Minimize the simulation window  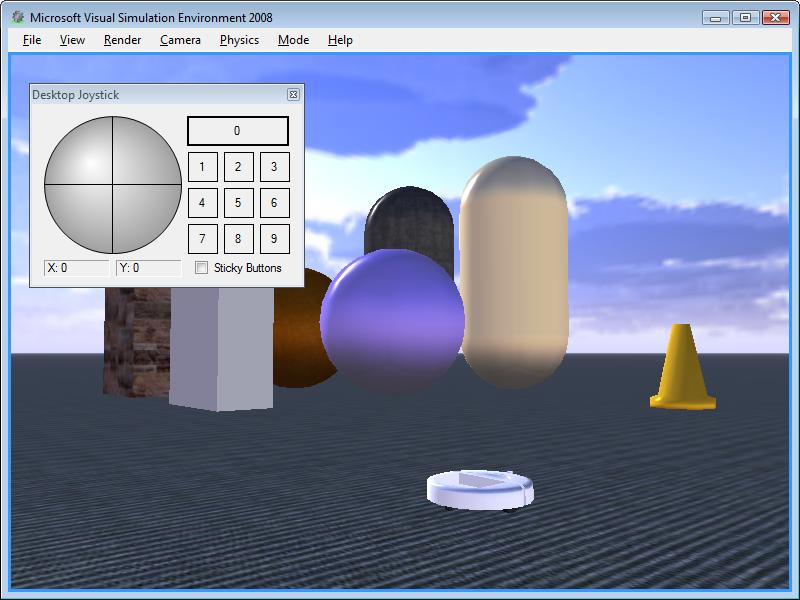point(715,18)
